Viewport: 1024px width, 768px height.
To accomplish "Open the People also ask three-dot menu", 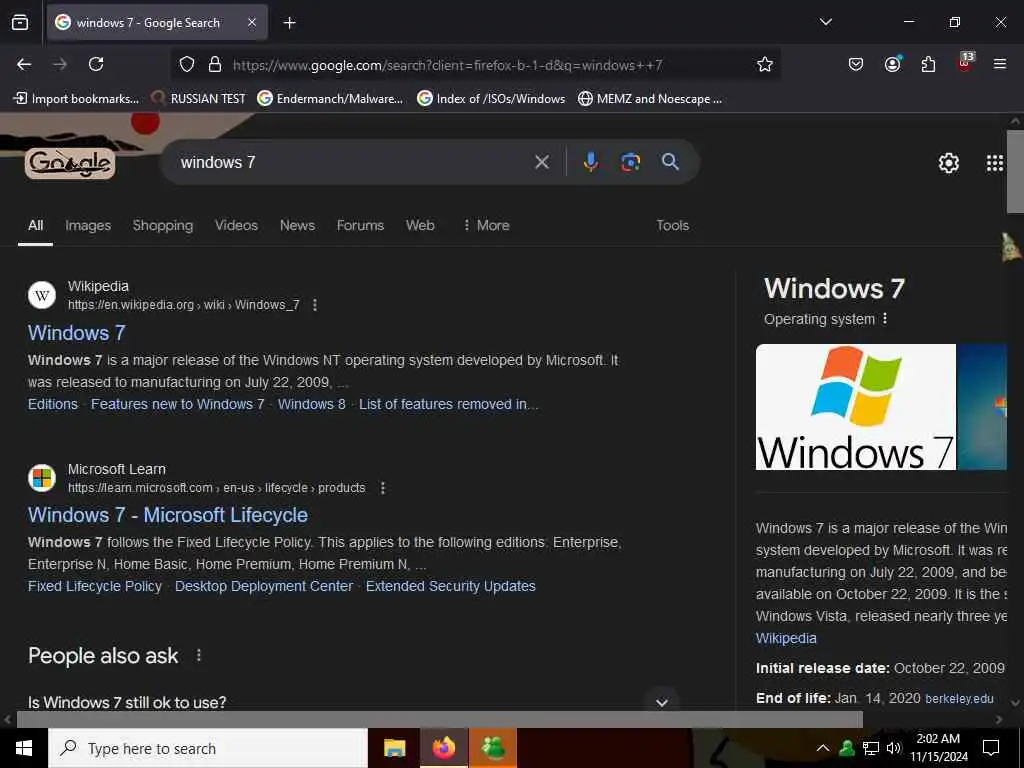I will [199, 655].
